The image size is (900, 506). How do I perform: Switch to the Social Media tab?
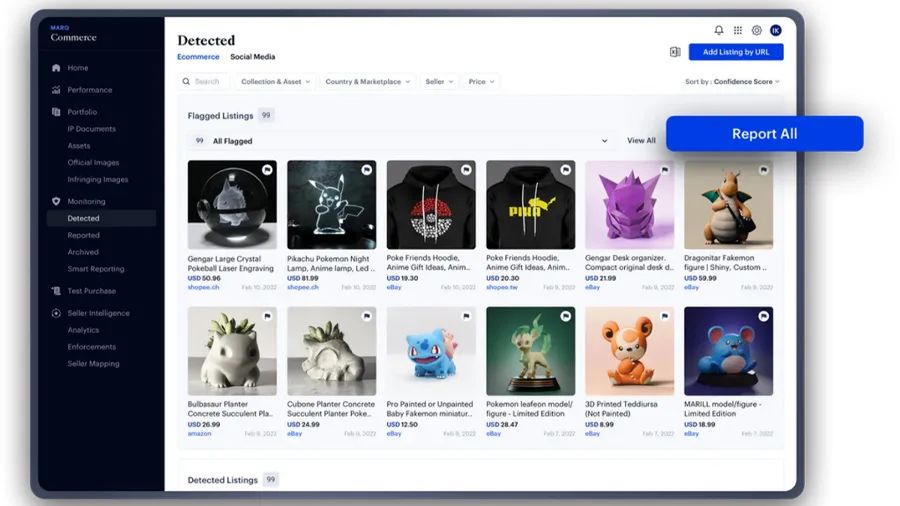(x=253, y=57)
